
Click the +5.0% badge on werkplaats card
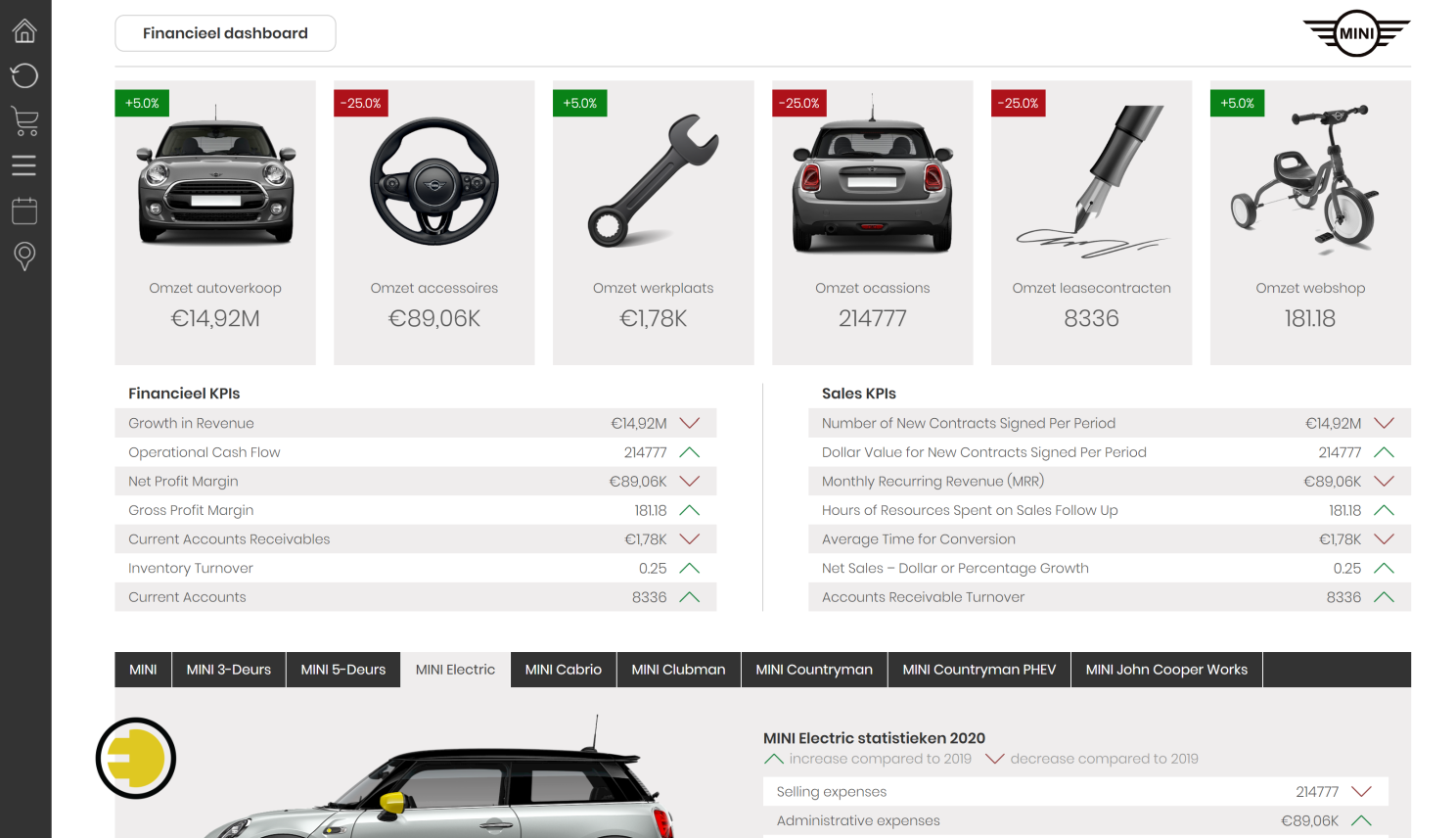(x=580, y=103)
